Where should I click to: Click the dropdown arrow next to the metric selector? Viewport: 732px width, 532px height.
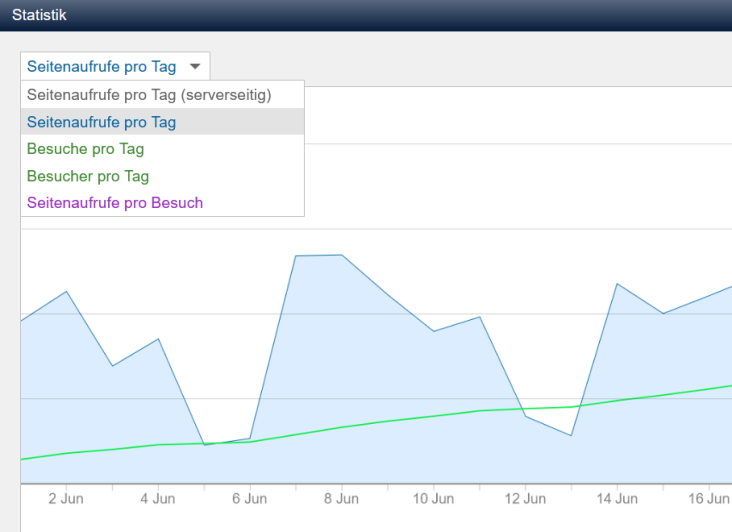click(x=195, y=67)
